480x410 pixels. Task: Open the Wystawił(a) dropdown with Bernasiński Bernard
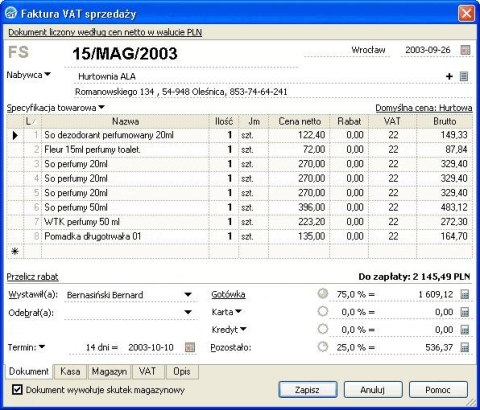pyautogui.click(x=188, y=295)
